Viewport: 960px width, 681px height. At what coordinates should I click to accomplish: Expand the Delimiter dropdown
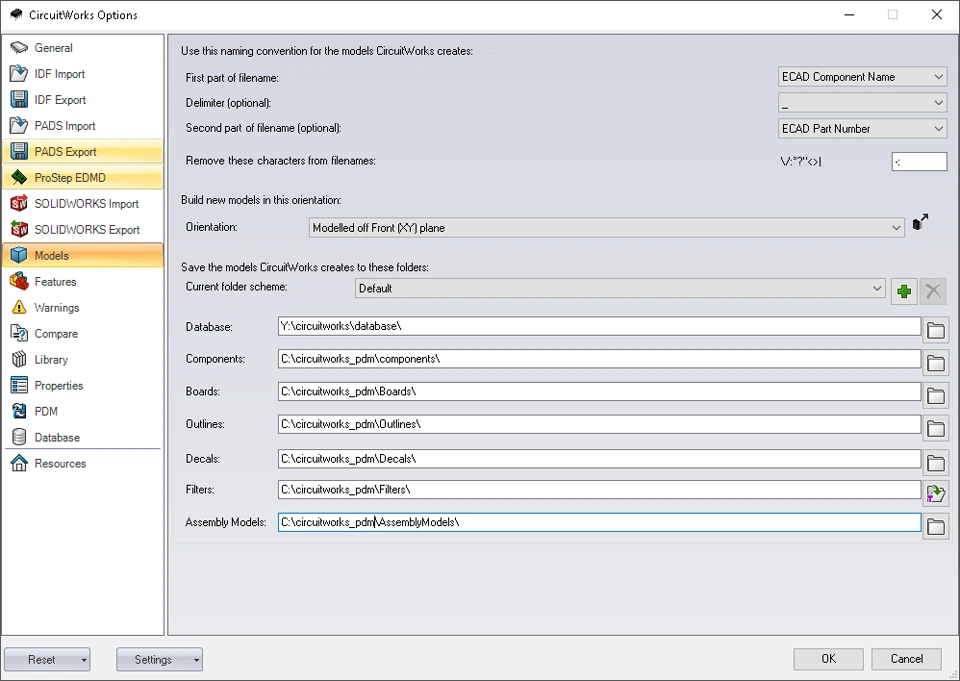click(862, 103)
